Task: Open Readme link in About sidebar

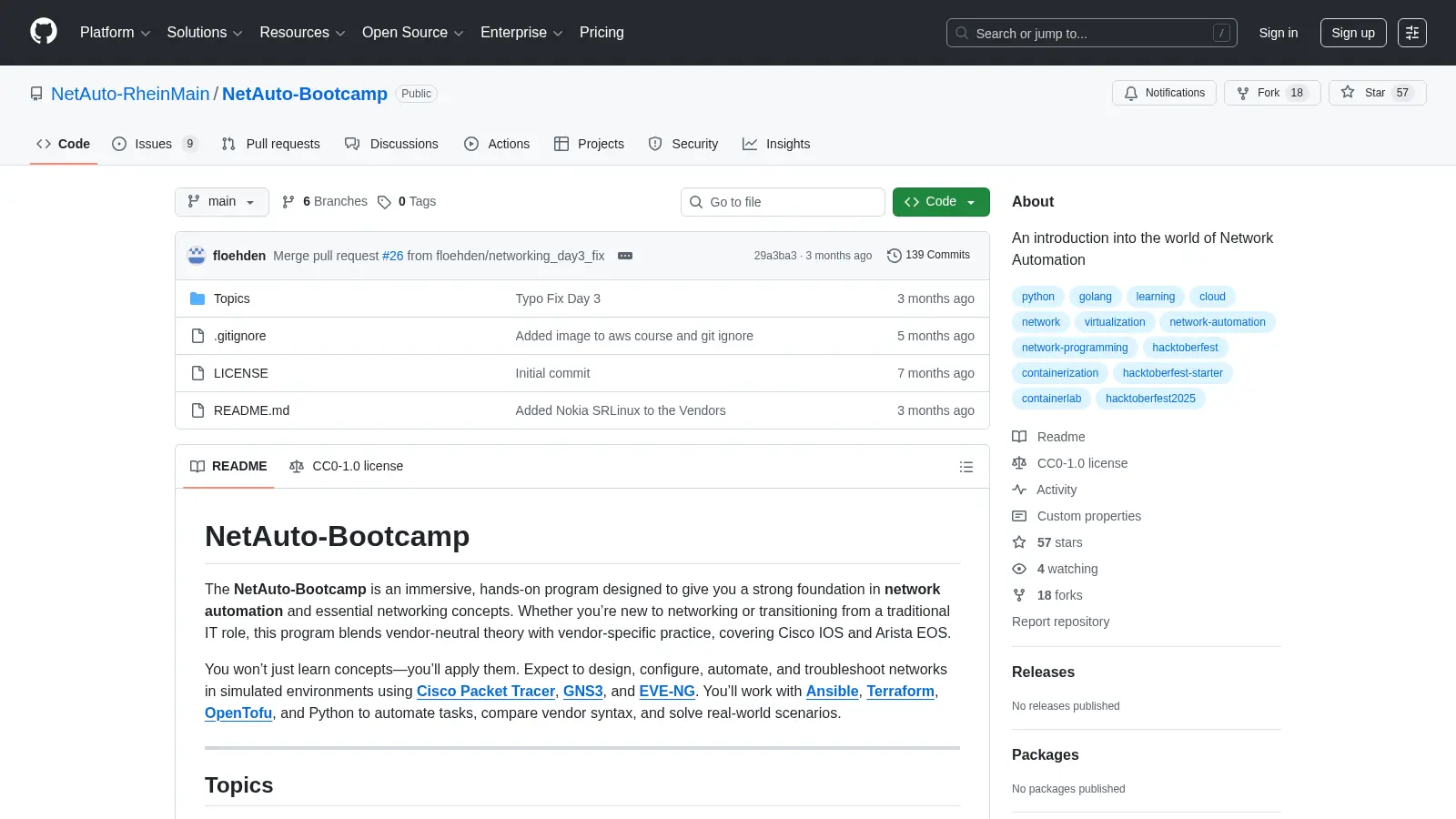Action: coord(1049,437)
